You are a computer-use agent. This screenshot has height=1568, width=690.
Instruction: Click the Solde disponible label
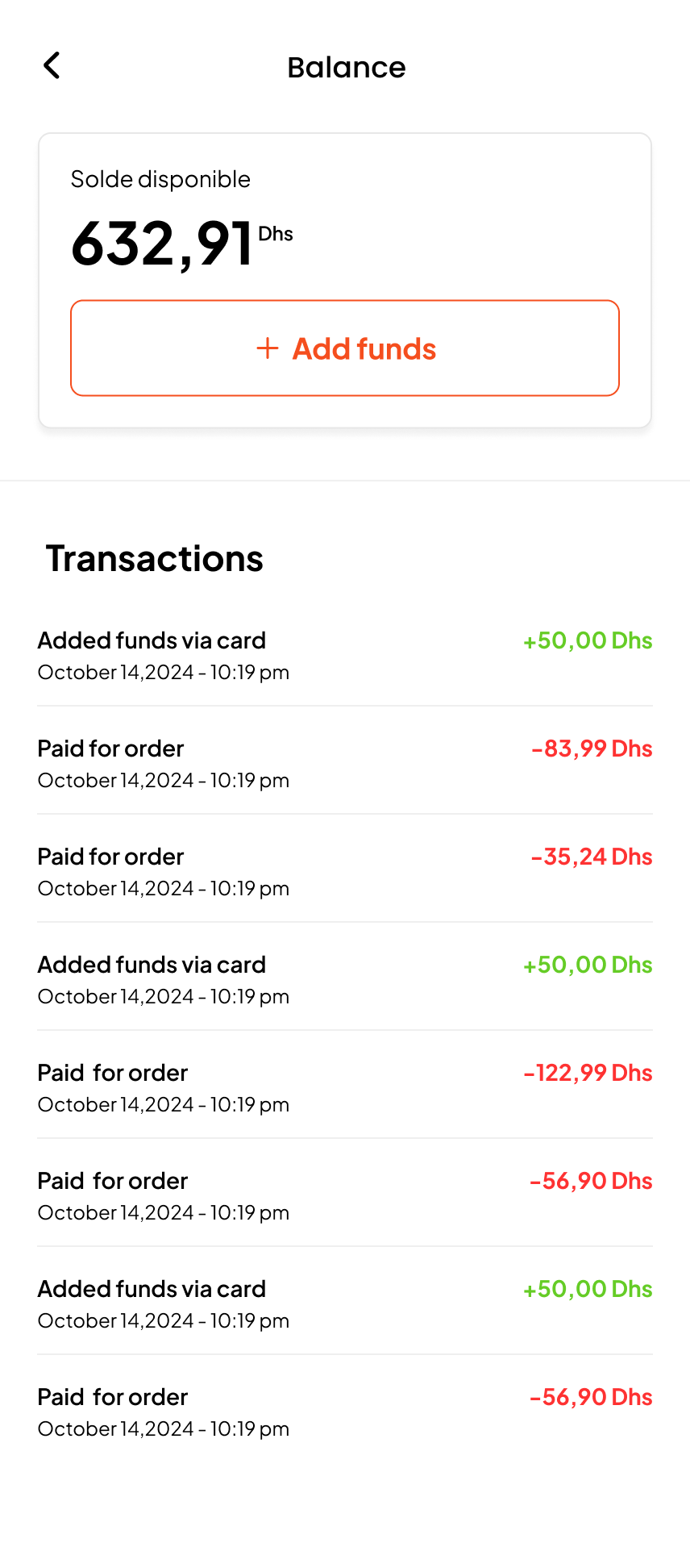point(160,179)
